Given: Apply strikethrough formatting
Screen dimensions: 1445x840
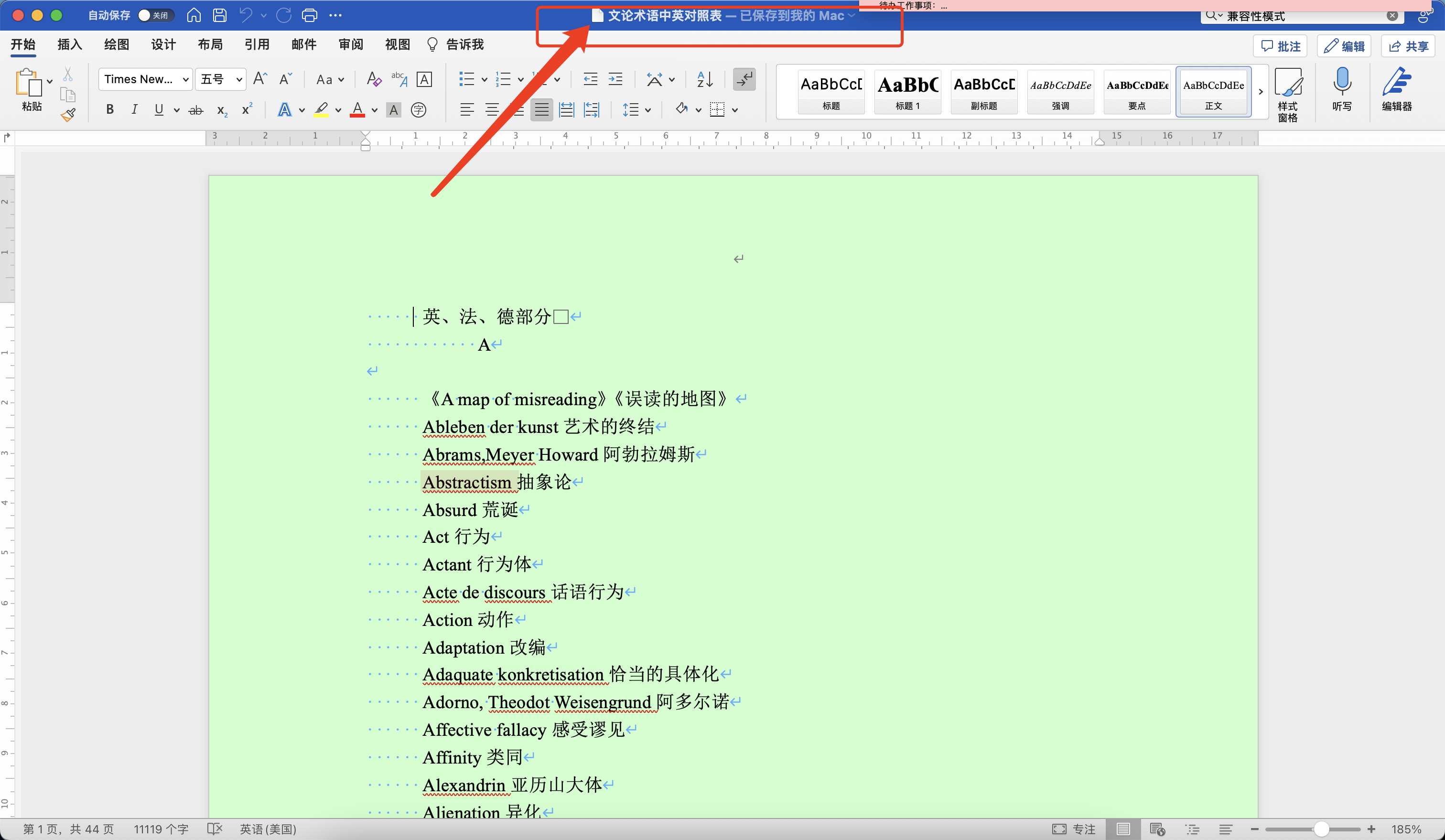Looking at the screenshot, I should (x=195, y=110).
